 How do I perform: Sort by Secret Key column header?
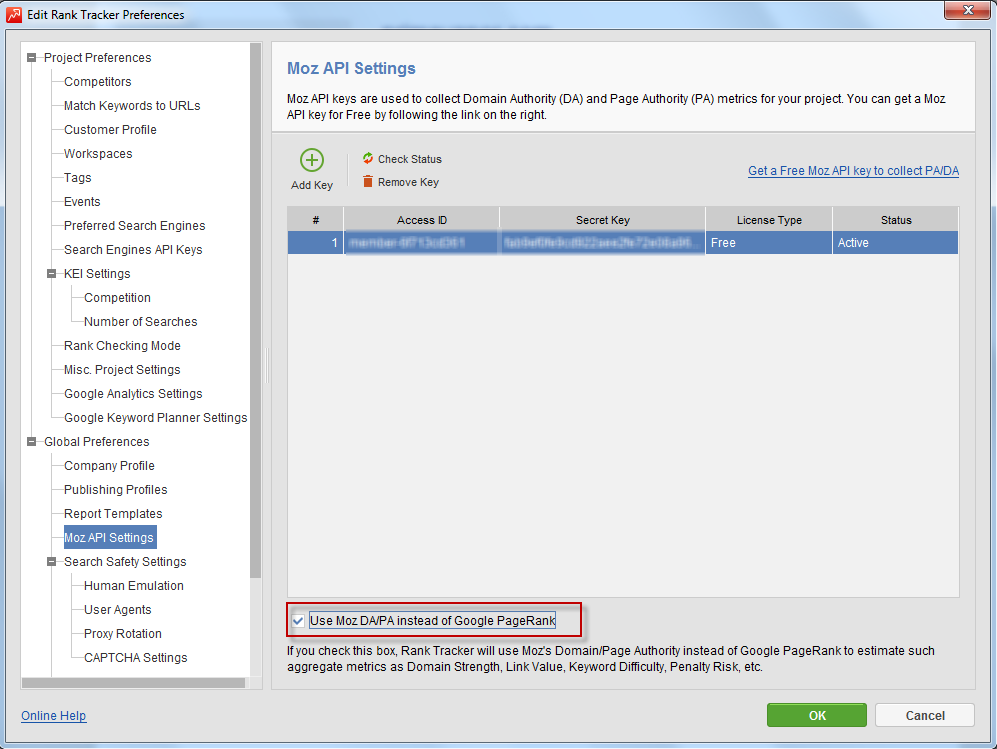602,220
